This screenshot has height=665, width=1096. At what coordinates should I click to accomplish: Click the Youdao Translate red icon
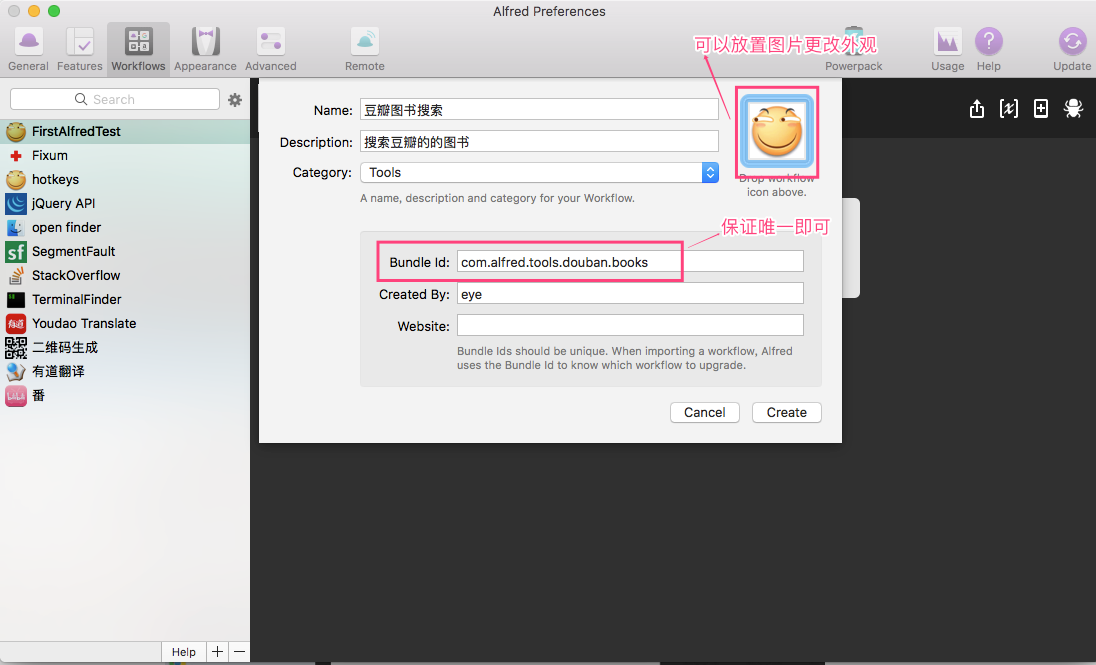(15, 323)
